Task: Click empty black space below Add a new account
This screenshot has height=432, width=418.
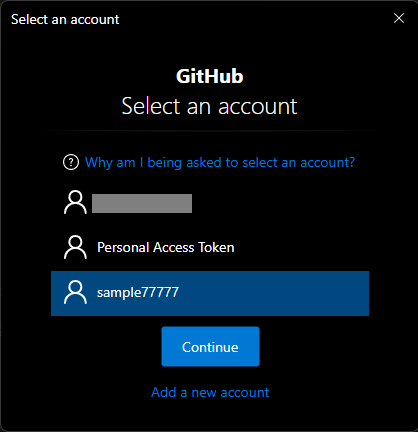Action: 210,417
